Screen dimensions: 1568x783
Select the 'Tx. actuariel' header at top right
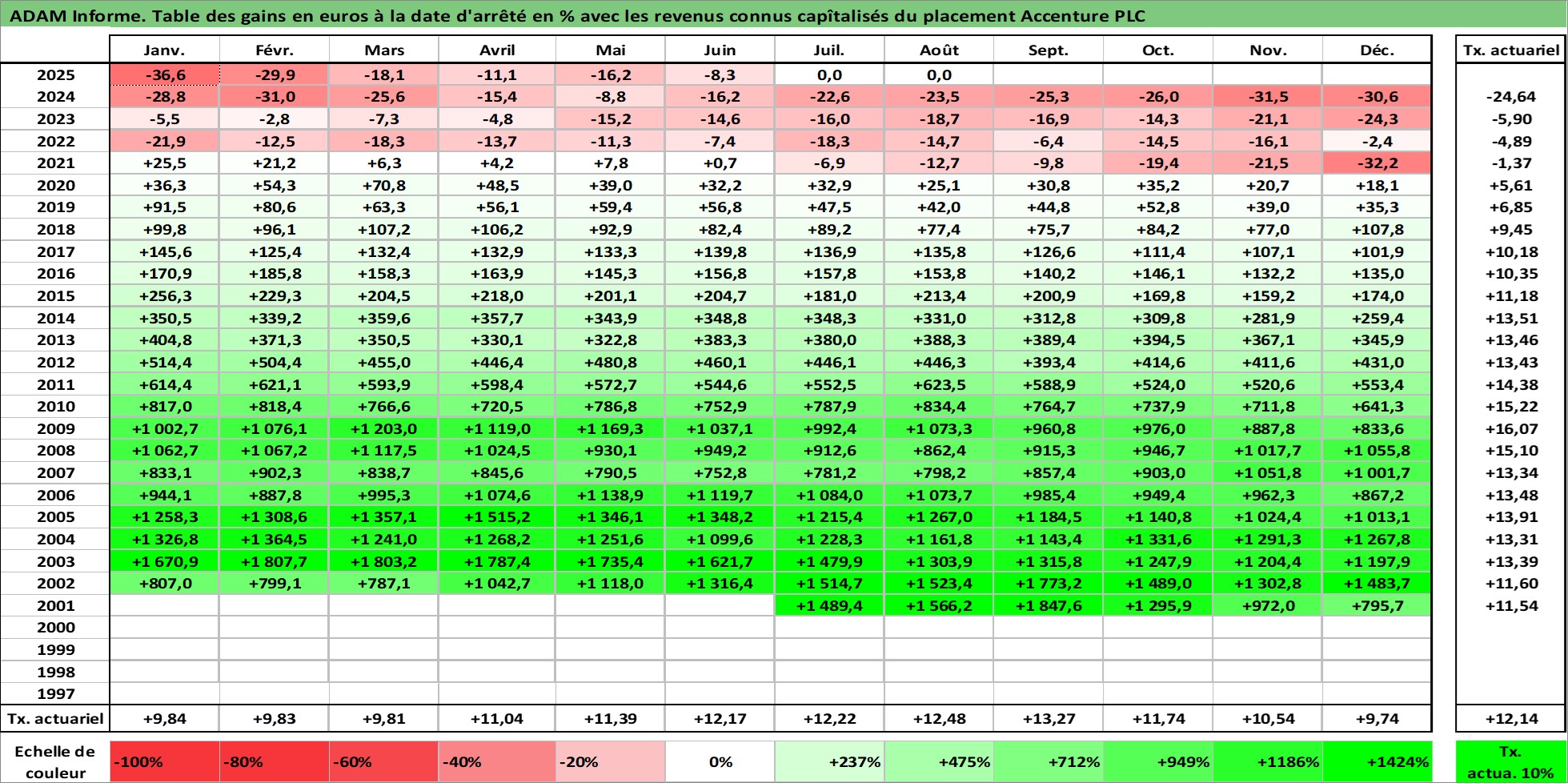tap(1511, 50)
